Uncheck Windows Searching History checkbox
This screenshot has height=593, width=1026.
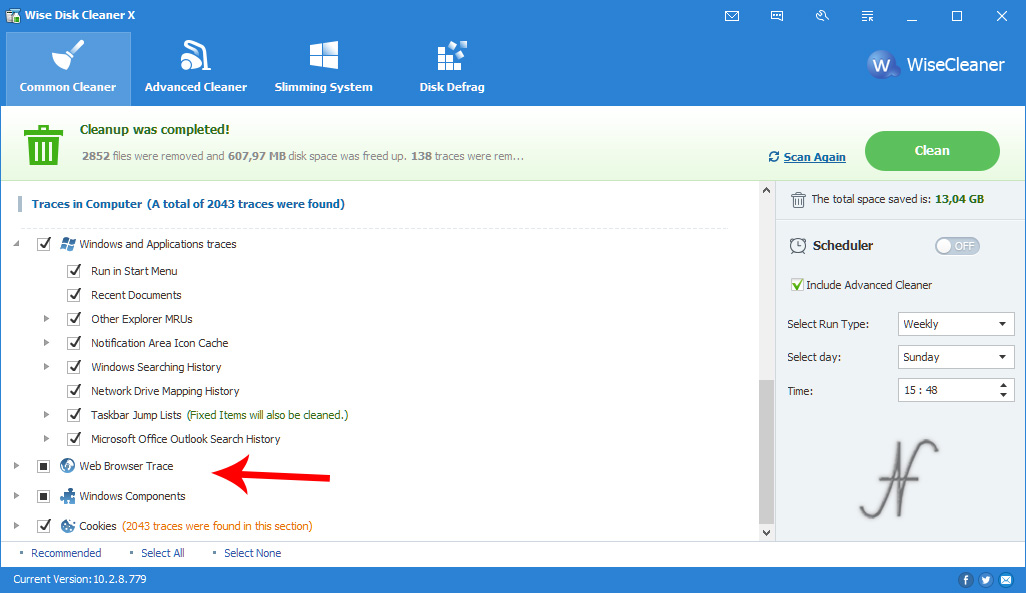74,367
